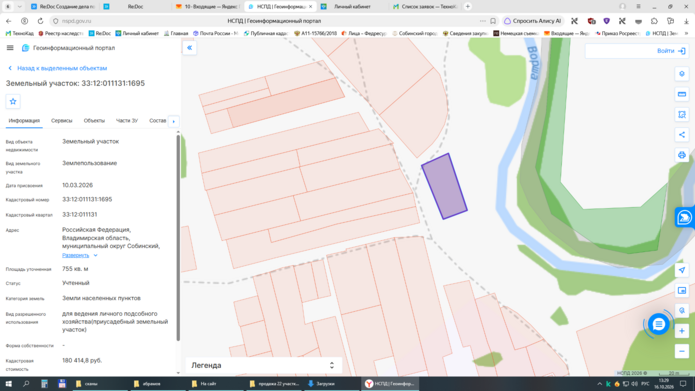Open the Приказ Росреестра bookmark

tap(617, 33)
